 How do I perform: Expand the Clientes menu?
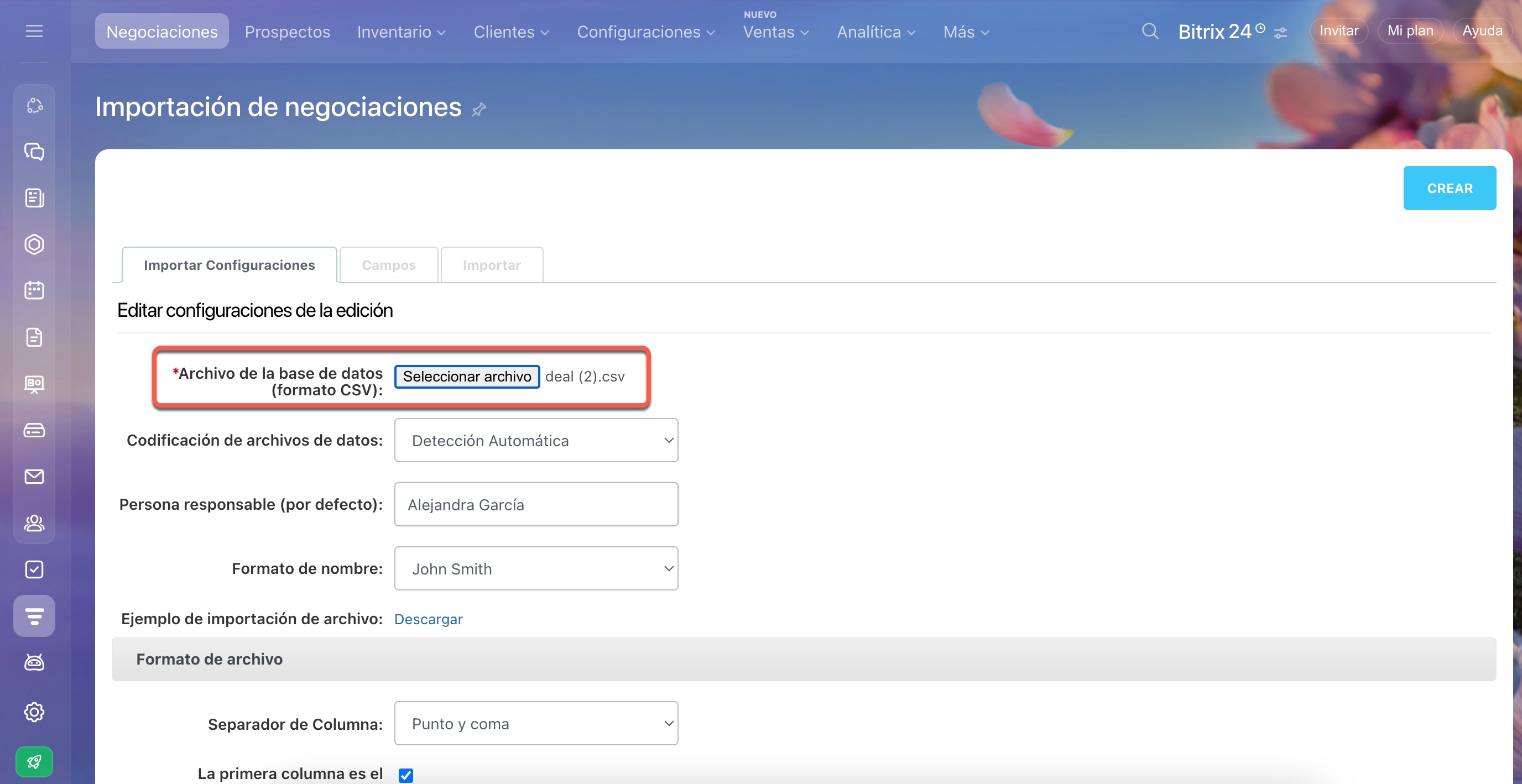click(512, 32)
